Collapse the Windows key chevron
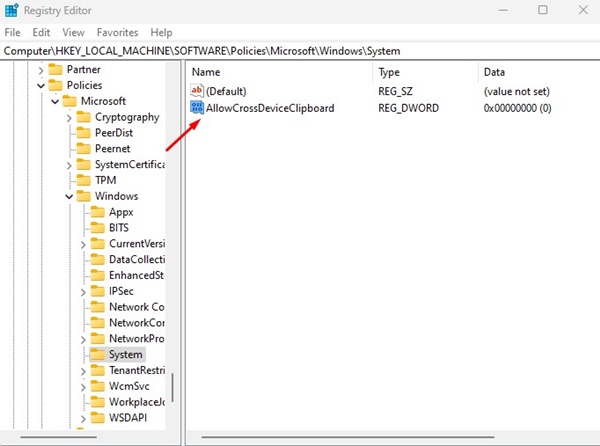The image size is (600, 446). tap(69, 197)
